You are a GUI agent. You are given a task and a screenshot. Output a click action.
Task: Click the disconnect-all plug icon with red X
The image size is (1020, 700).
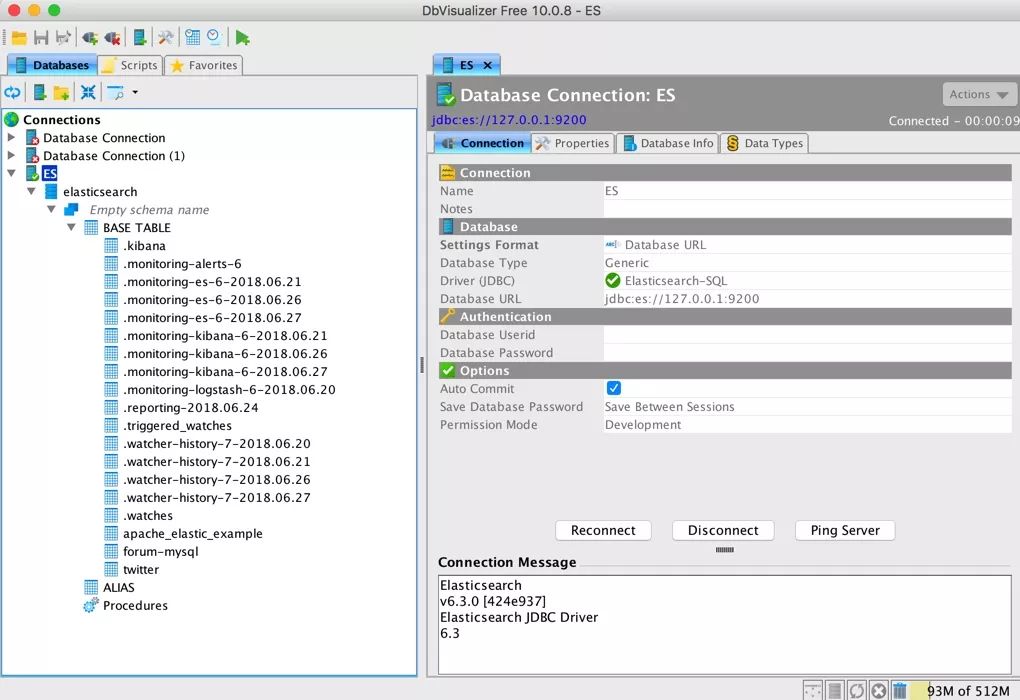[113, 38]
